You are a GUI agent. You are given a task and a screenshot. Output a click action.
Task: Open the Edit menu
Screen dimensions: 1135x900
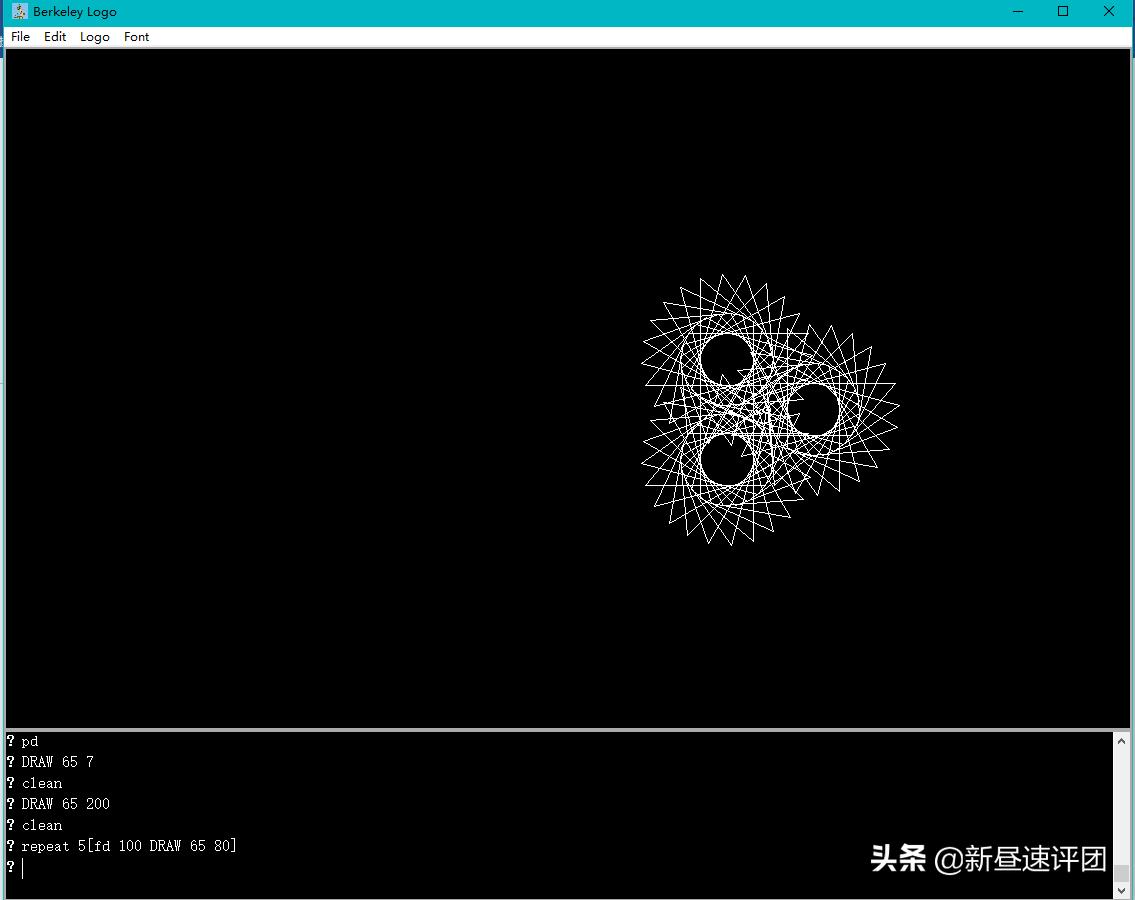(55, 37)
